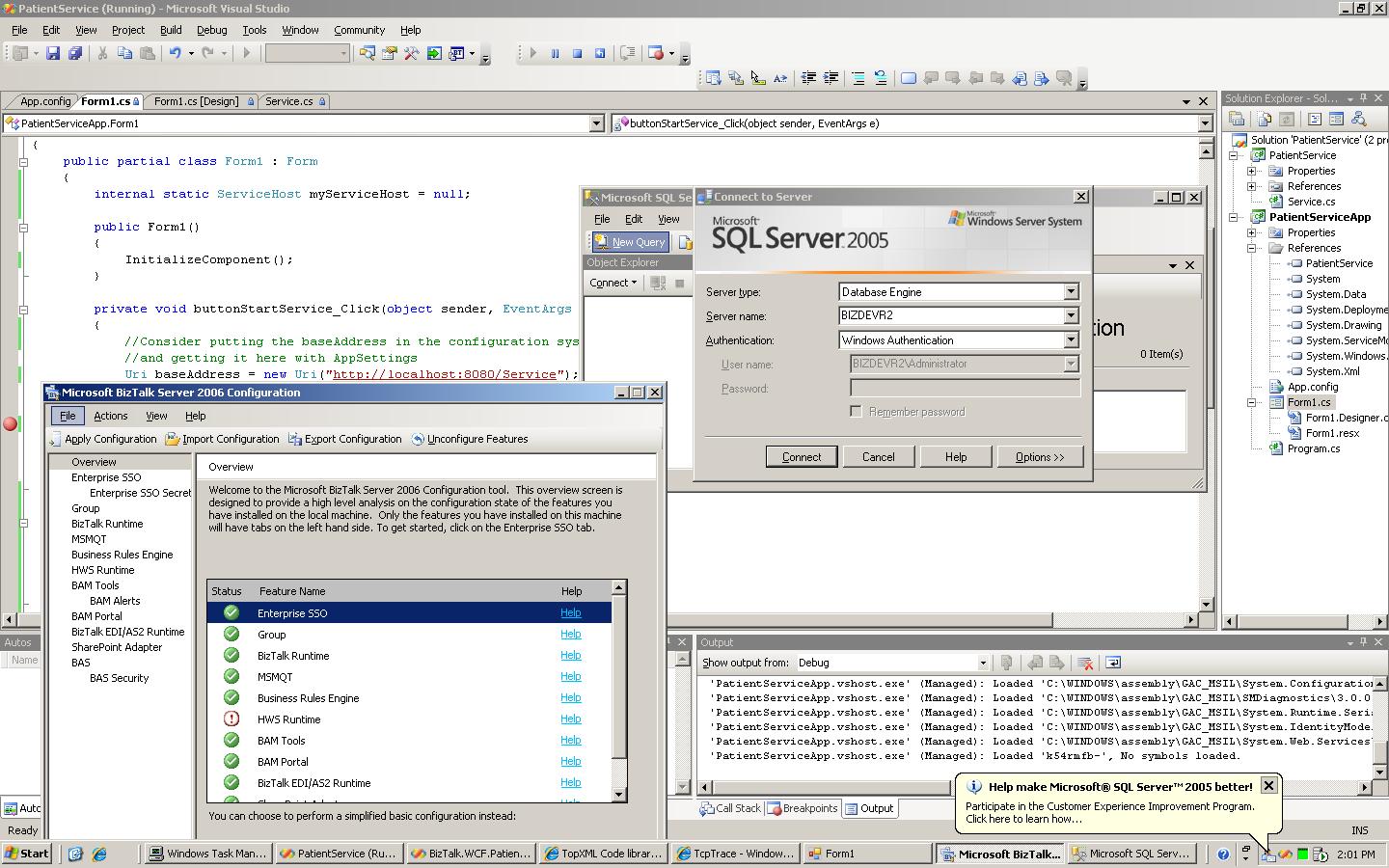Switch to Form1.cs [Design] tab
The width and height of the screenshot is (1389, 868).
(196, 101)
